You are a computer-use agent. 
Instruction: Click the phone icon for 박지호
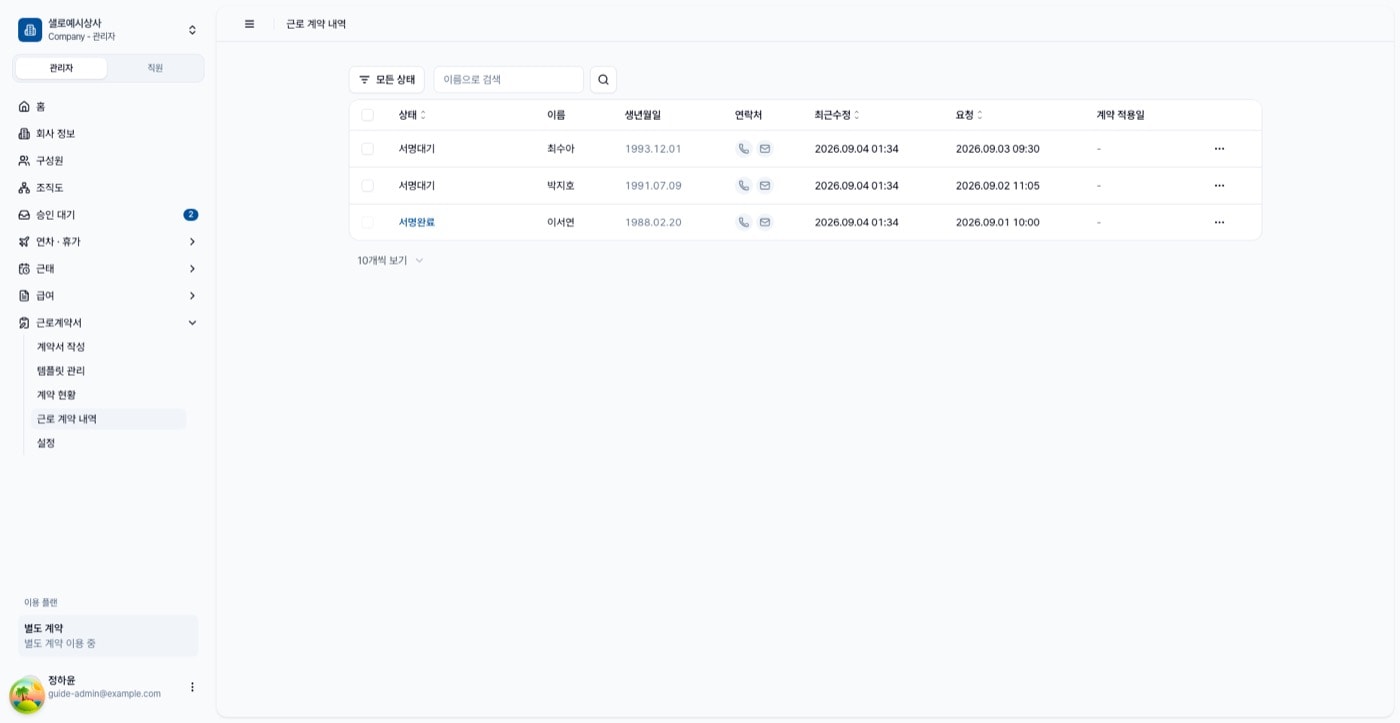pos(743,186)
